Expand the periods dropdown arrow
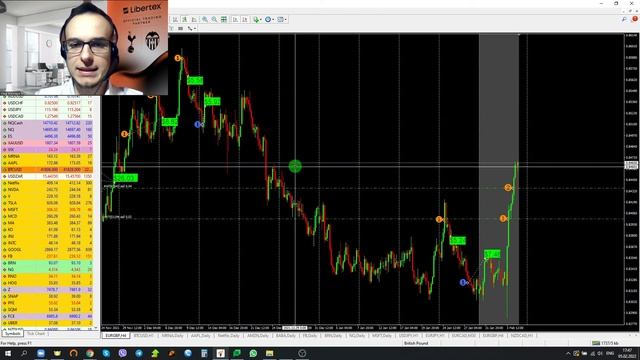Image resolution: width=640 pixels, height=360 pixels. [x=273, y=20]
